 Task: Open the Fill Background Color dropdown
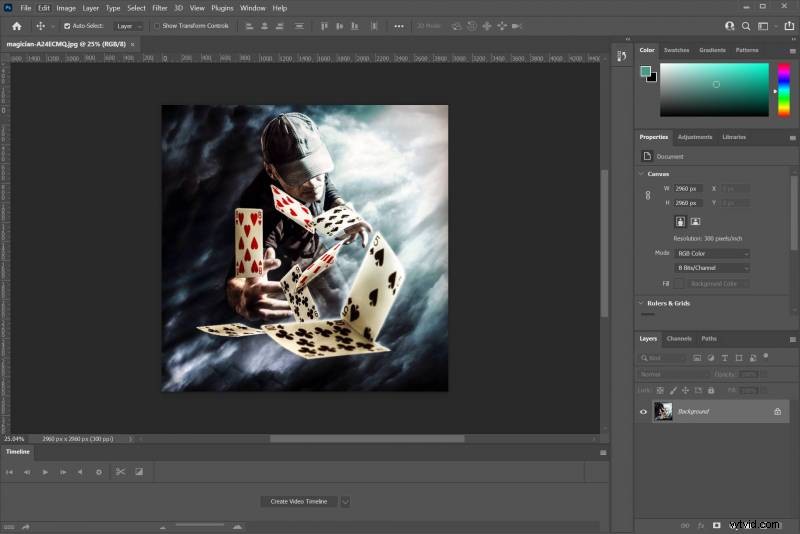pyautogui.click(x=718, y=284)
